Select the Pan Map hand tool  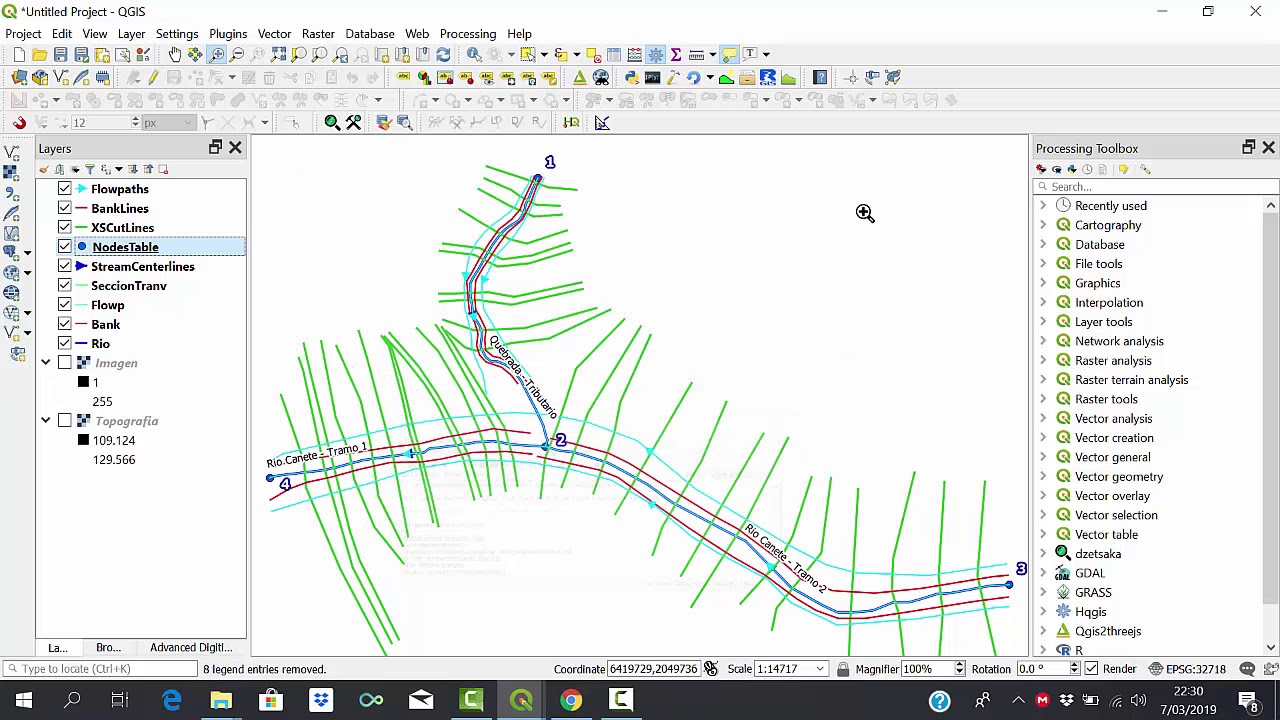174,54
